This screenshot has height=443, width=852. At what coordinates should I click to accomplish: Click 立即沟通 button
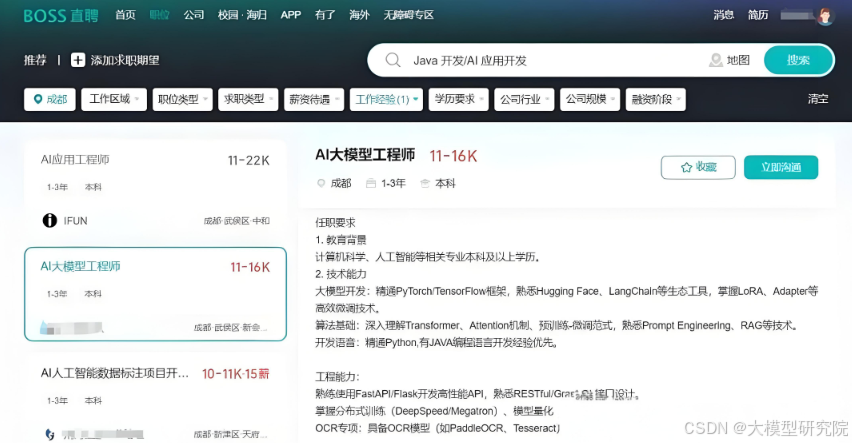click(781, 167)
